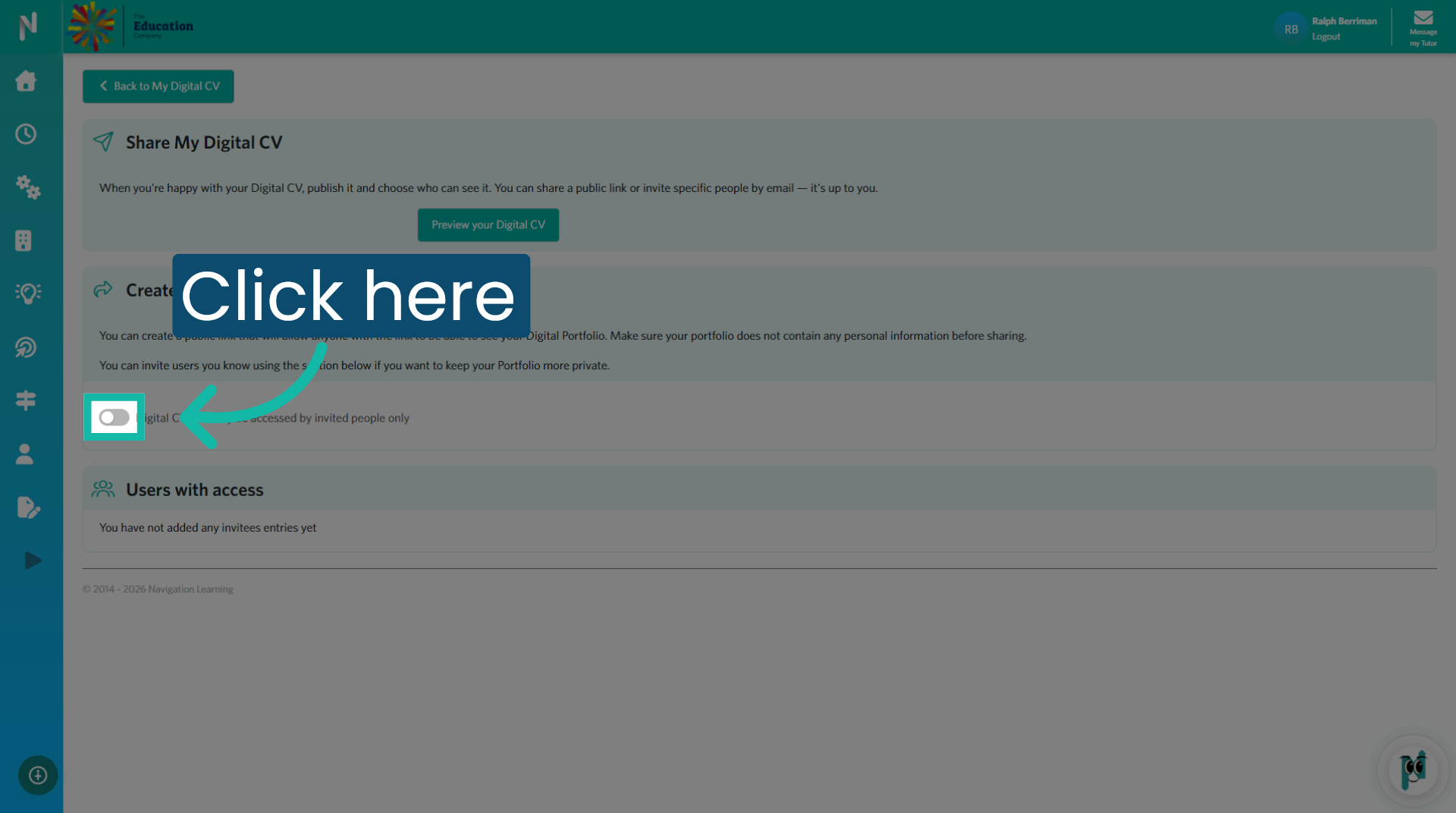
Task: Click 'You have not added any invitees' text
Action: pyautogui.click(x=208, y=528)
